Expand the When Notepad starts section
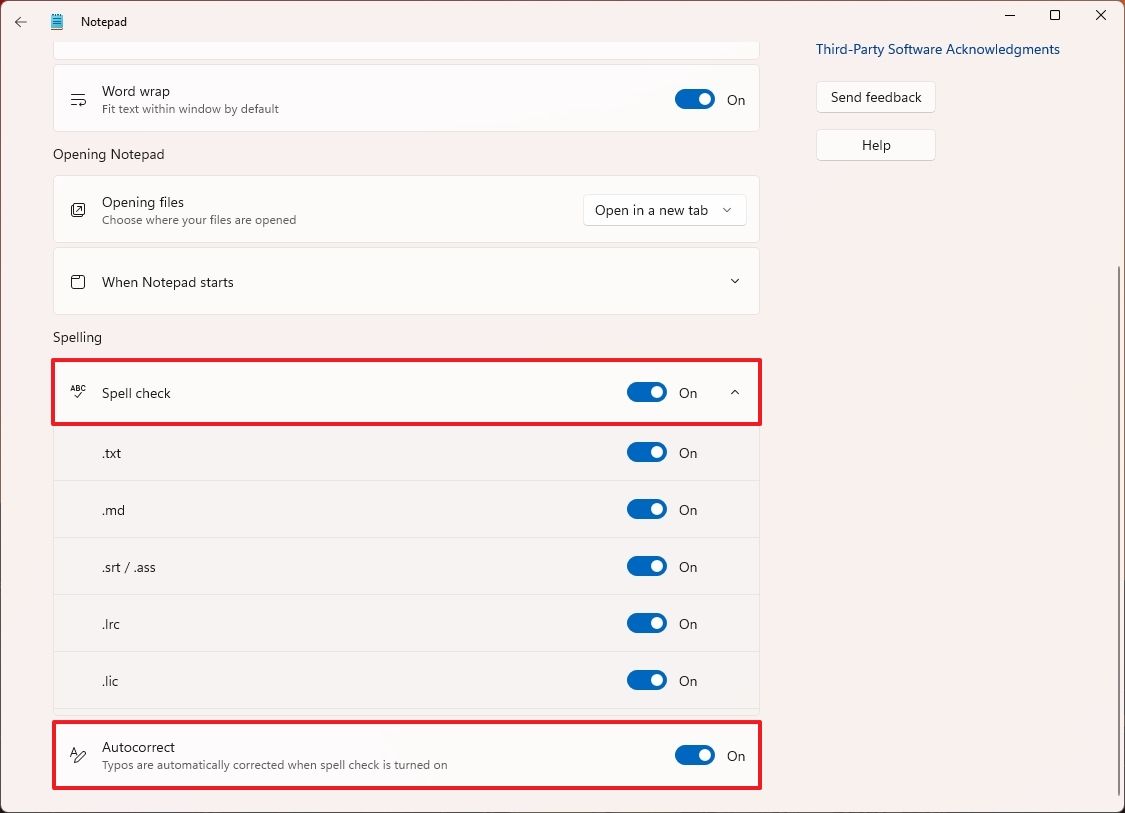Screen dimensions: 1125x813 735,282
